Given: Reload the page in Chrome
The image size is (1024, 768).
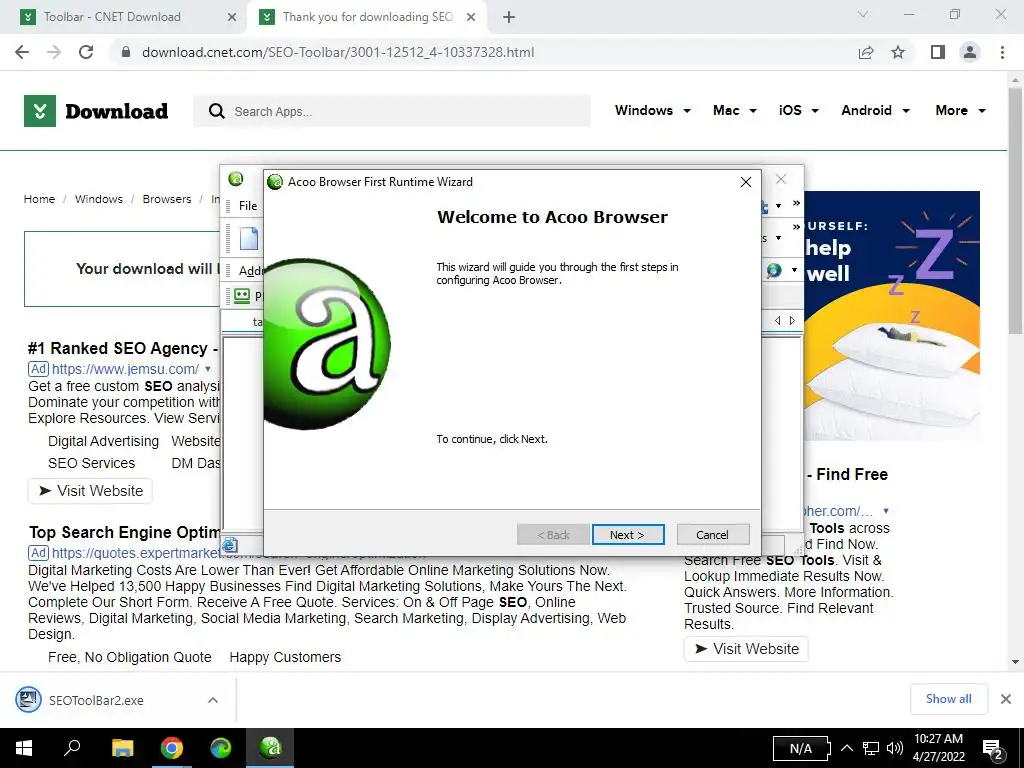Looking at the screenshot, I should (x=86, y=52).
